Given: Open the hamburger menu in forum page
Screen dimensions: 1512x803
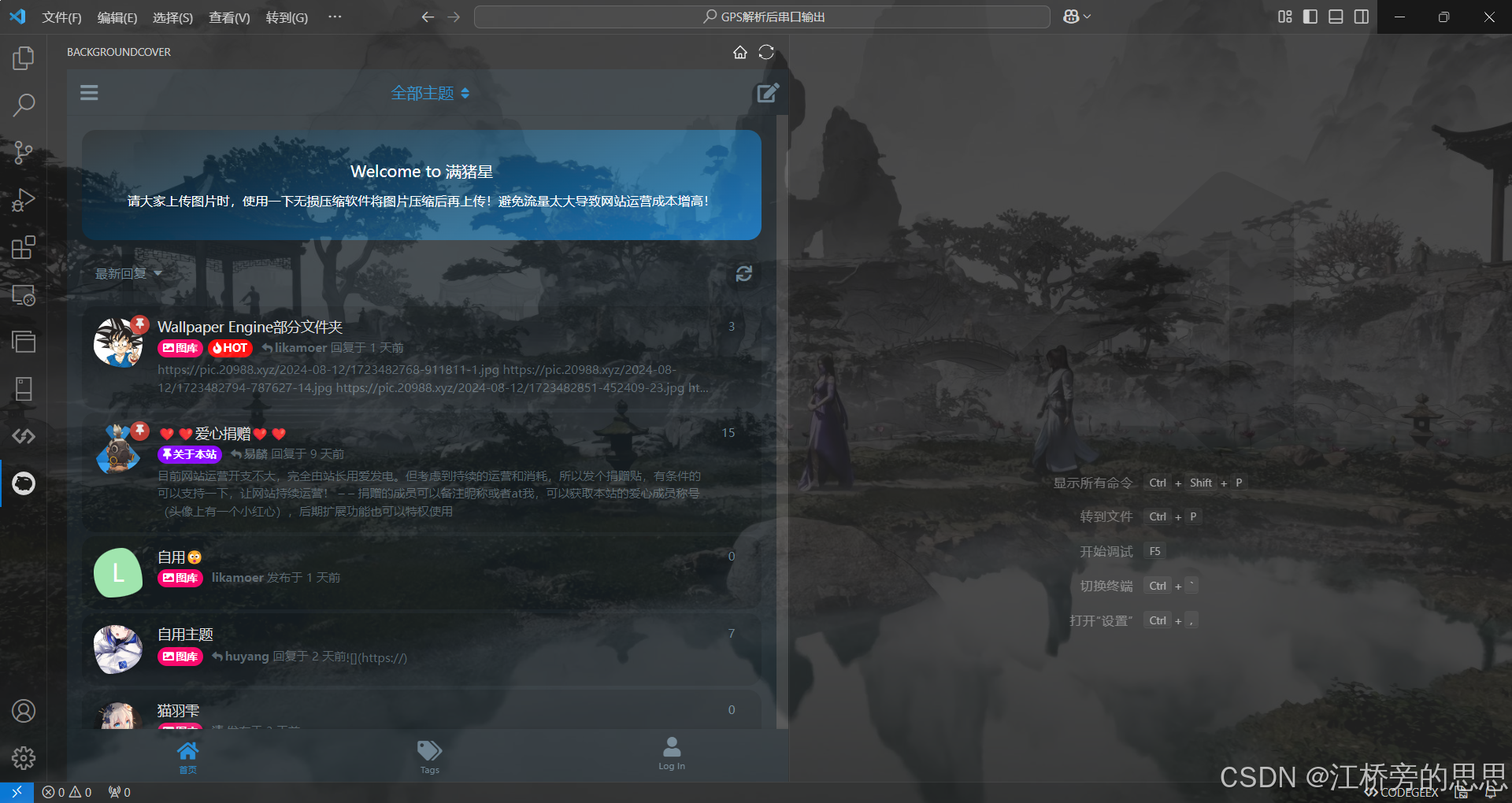Looking at the screenshot, I should pyautogui.click(x=89, y=93).
